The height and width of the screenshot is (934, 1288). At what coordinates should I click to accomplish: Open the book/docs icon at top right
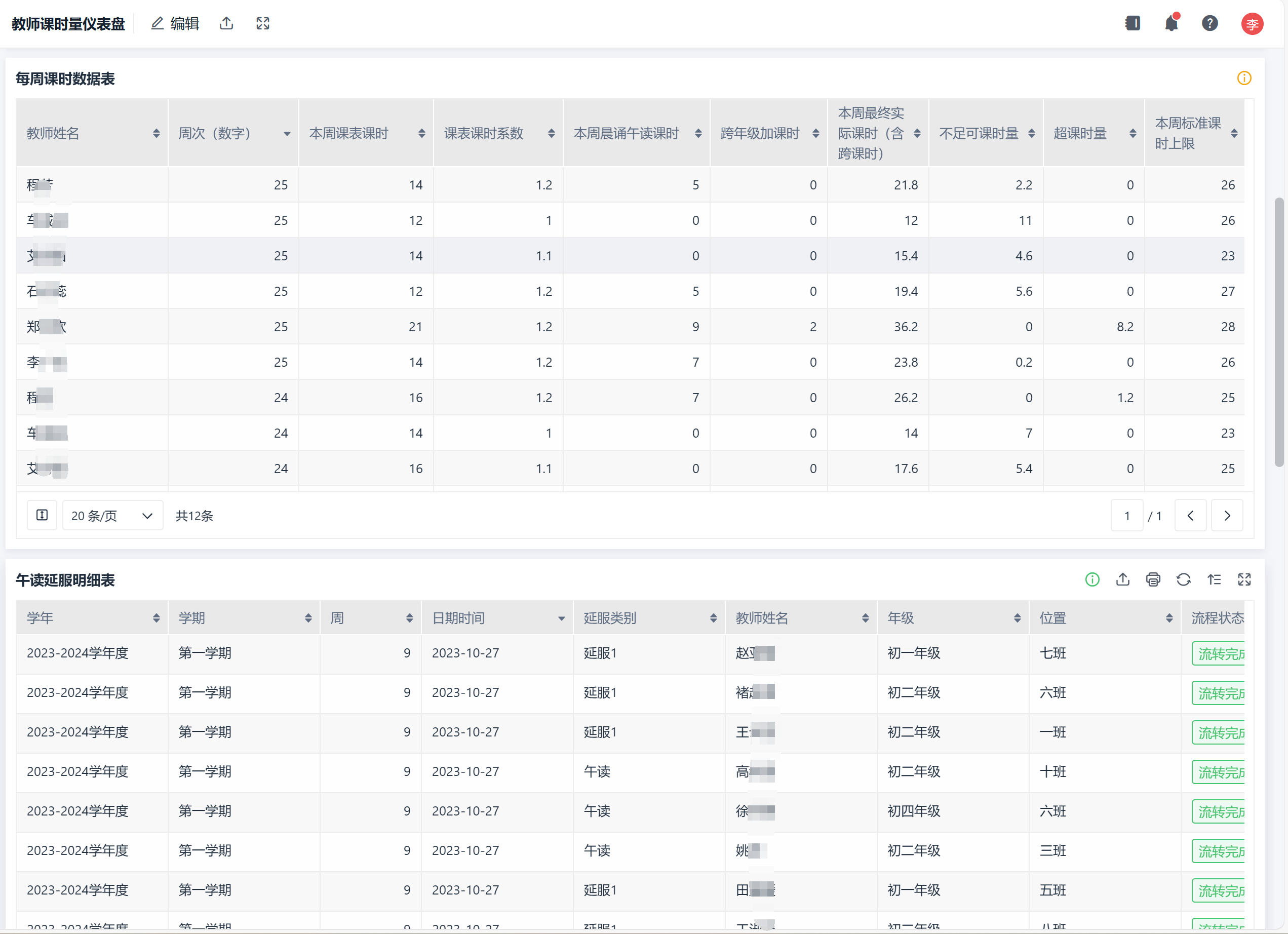1133,23
